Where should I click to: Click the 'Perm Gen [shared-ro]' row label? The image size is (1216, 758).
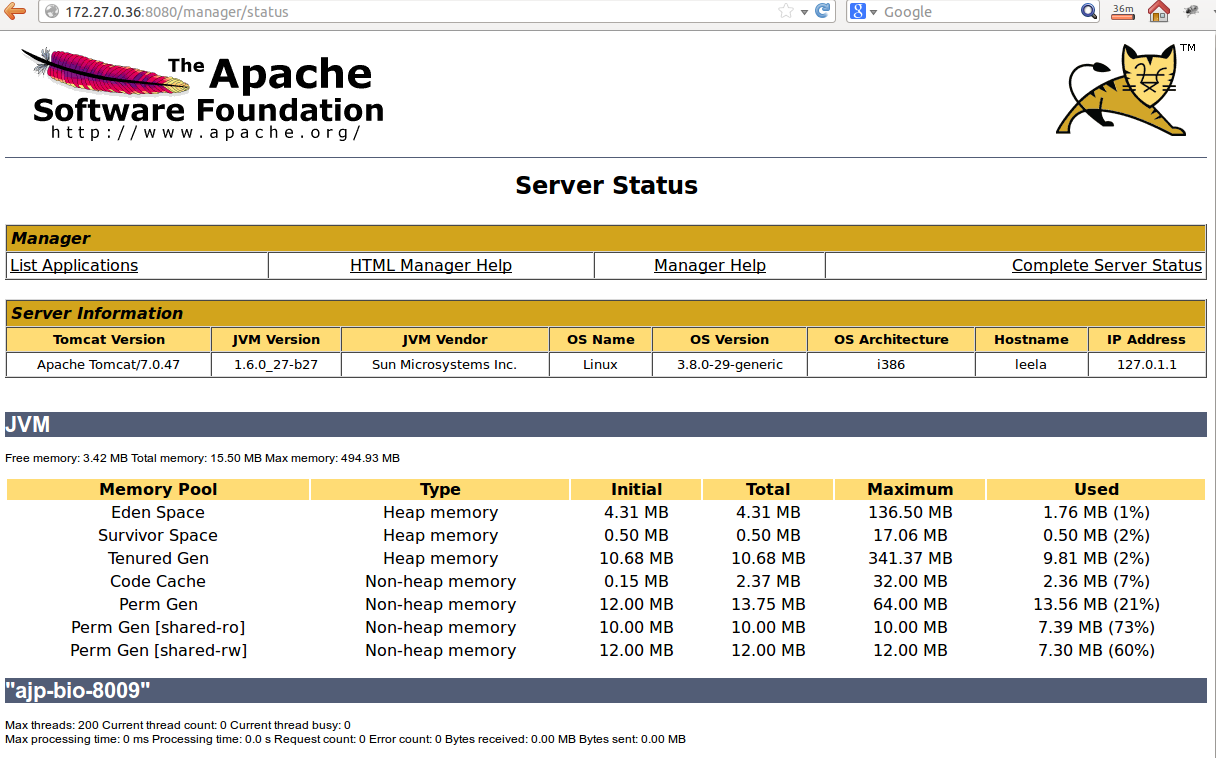[158, 627]
